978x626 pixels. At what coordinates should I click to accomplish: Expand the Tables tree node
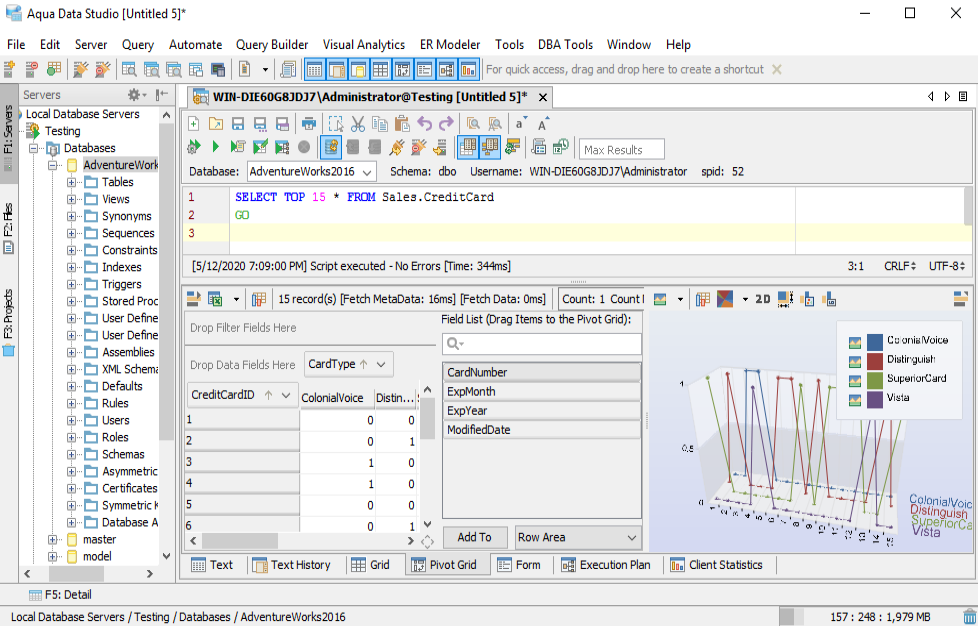(x=73, y=182)
